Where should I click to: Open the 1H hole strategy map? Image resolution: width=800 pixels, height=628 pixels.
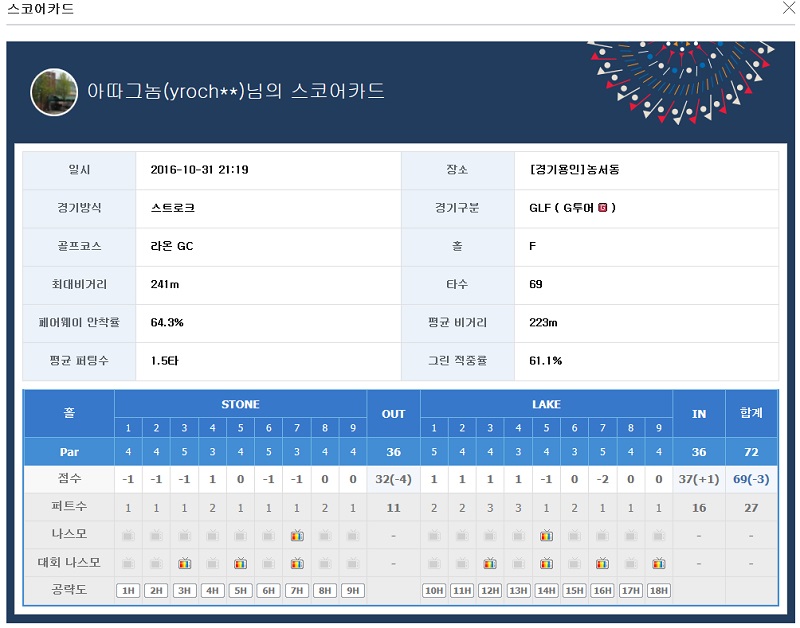pyautogui.click(x=128, y=590)
